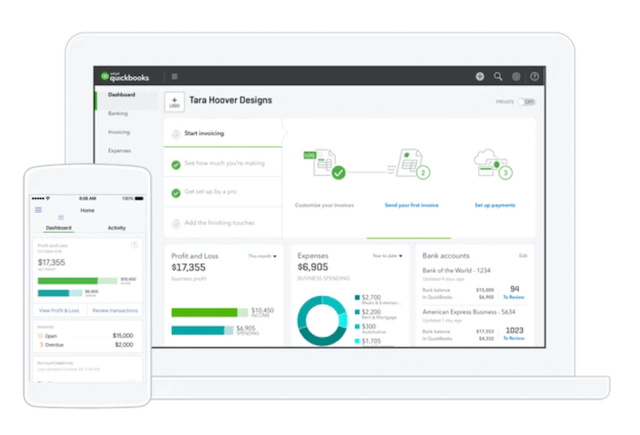Click $17,355 business profit amount on laptop

point(188,267)
